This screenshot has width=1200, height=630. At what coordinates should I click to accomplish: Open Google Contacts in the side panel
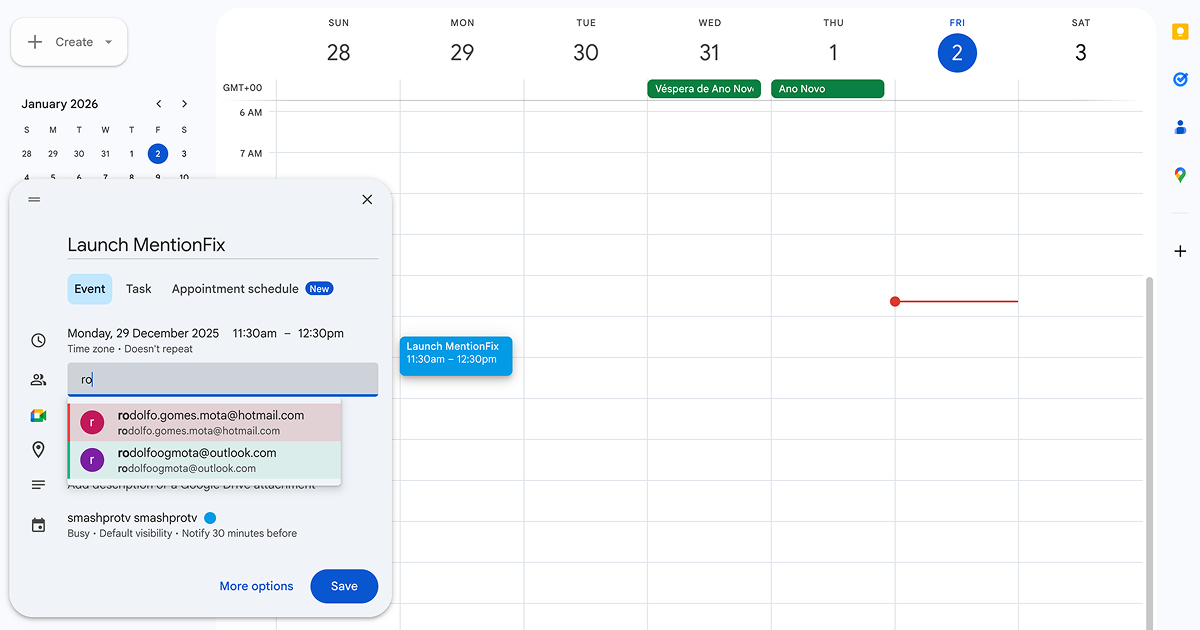coord(1179,127)
